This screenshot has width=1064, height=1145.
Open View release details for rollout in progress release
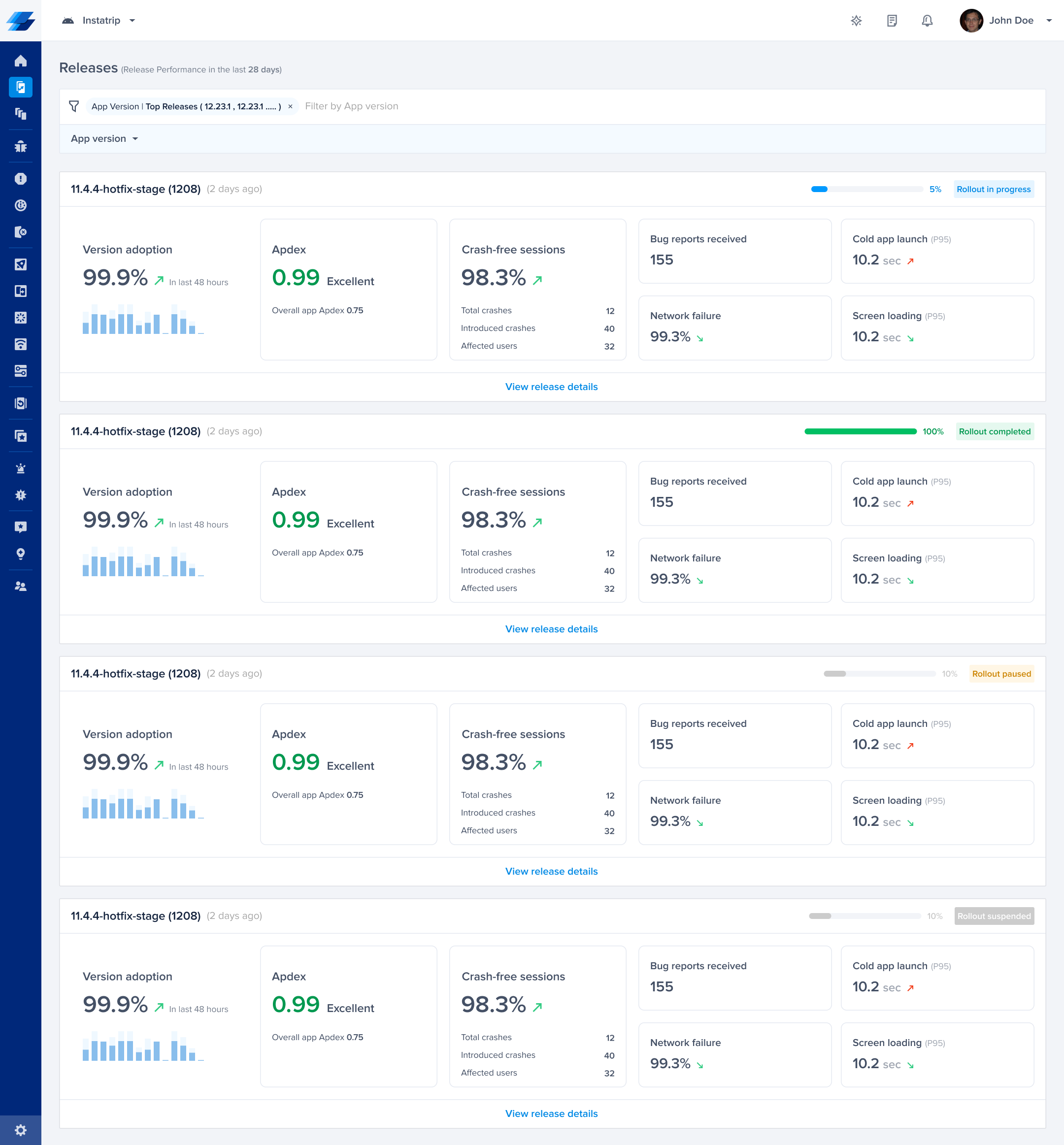pyautogui.click(x=551, y=387)
